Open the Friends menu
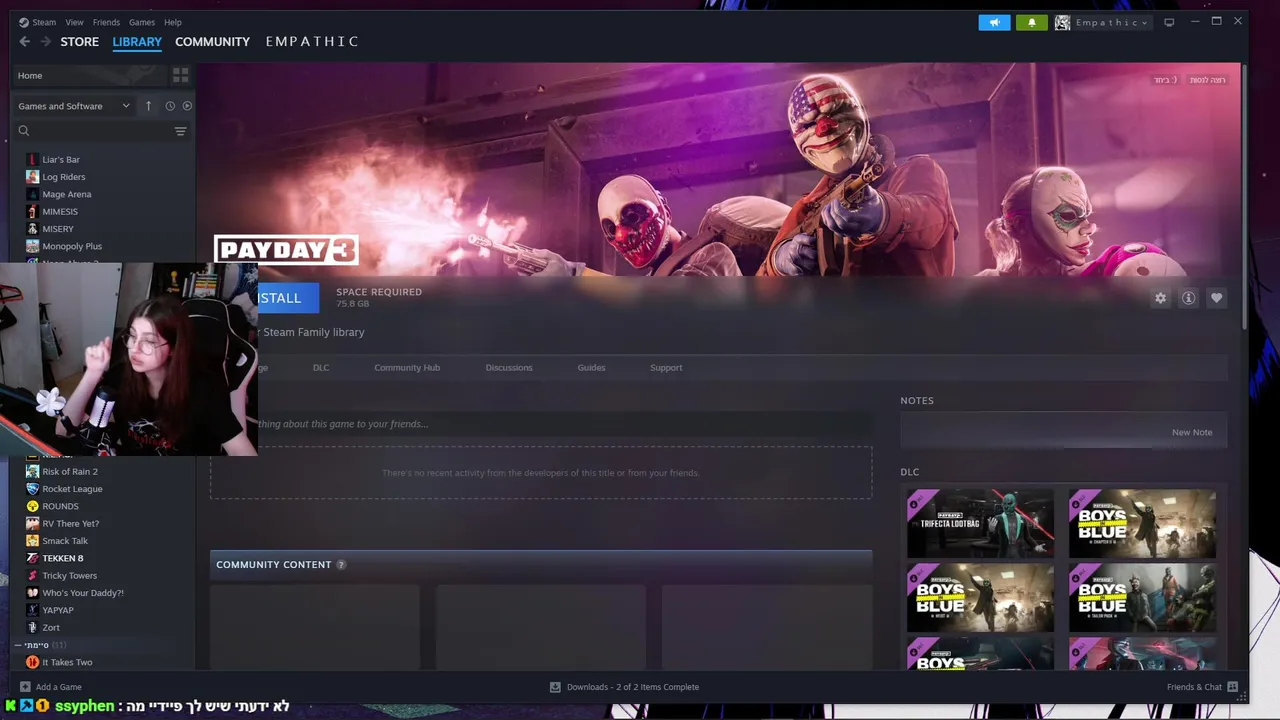 click(106, 22)
